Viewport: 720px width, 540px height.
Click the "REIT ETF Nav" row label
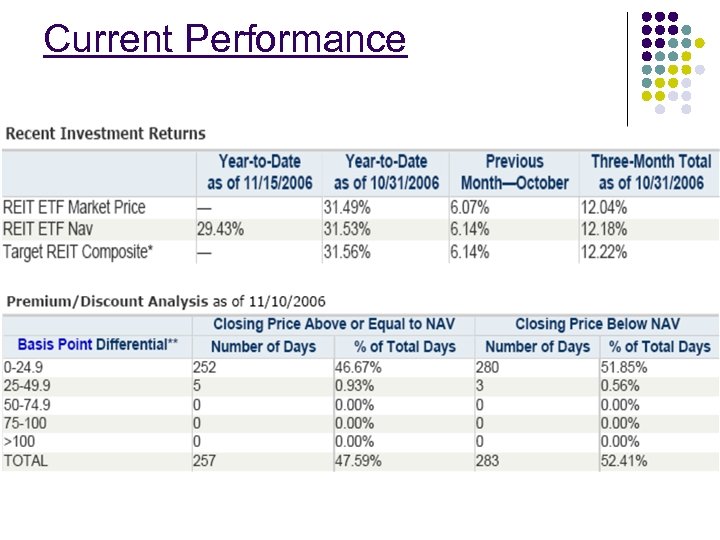pyautogui.click(x=48, y=229)
